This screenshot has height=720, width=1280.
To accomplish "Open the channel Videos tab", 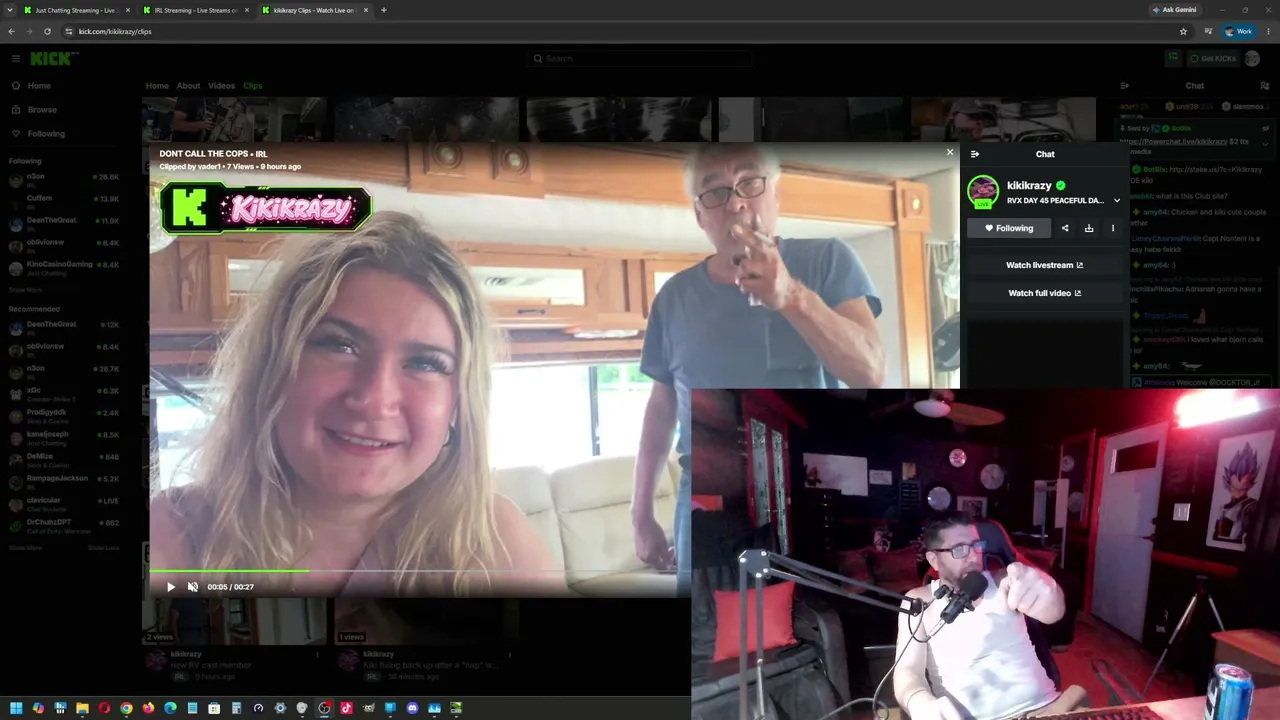I will pyautogui.click(x=222, y=86).
